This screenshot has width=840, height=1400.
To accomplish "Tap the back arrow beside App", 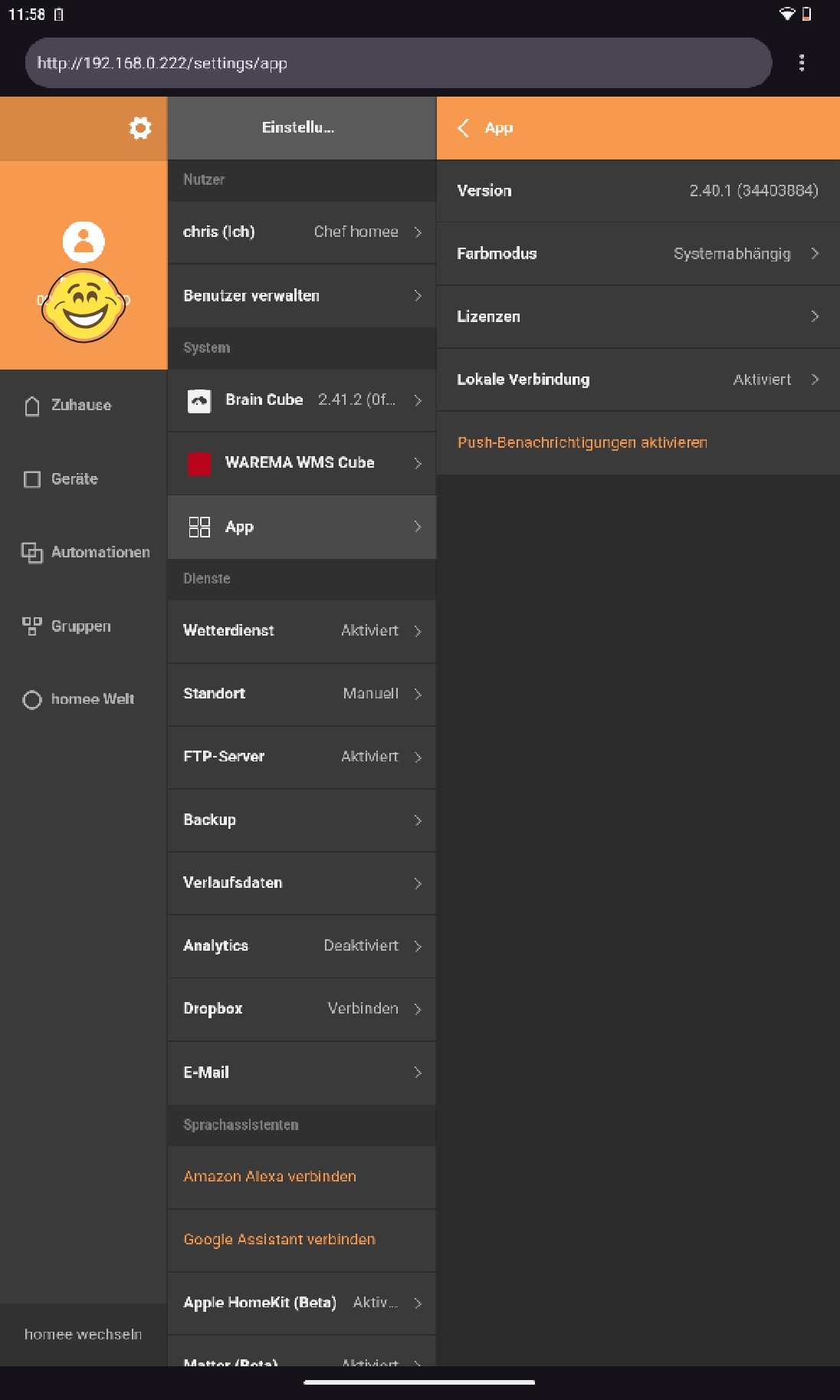I will click(464, 128).
